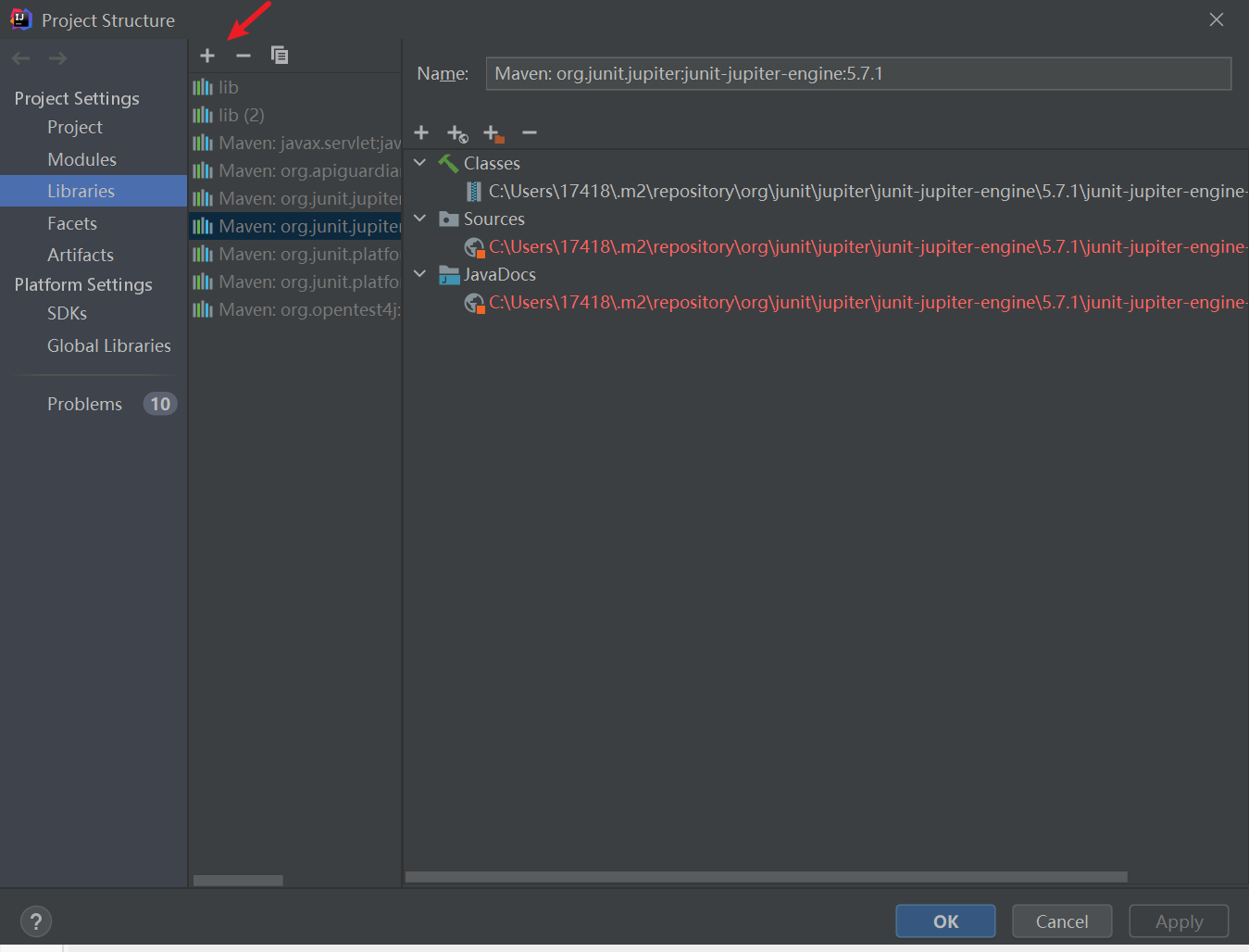This screenshot has height=952, width=1249.
Task: Add library root with plus icon
Action: point(421,132)
